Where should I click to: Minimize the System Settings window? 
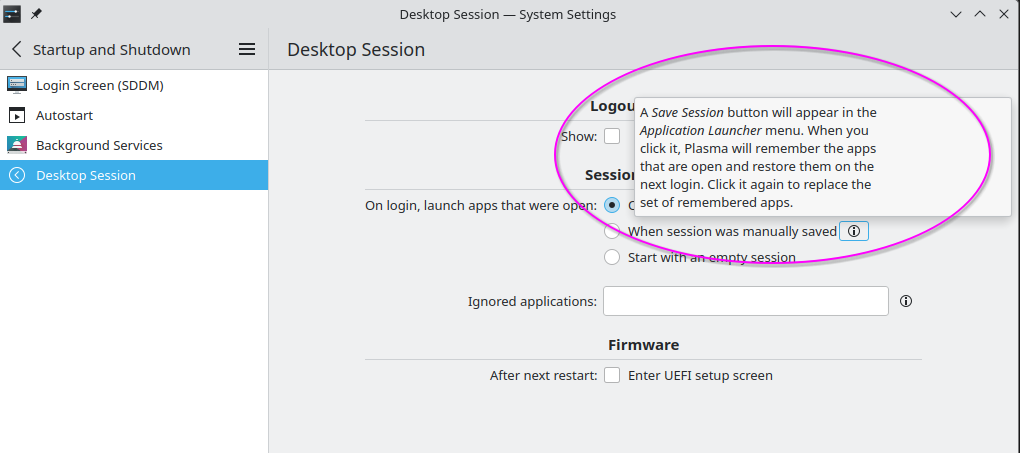[x=956, y=14]
